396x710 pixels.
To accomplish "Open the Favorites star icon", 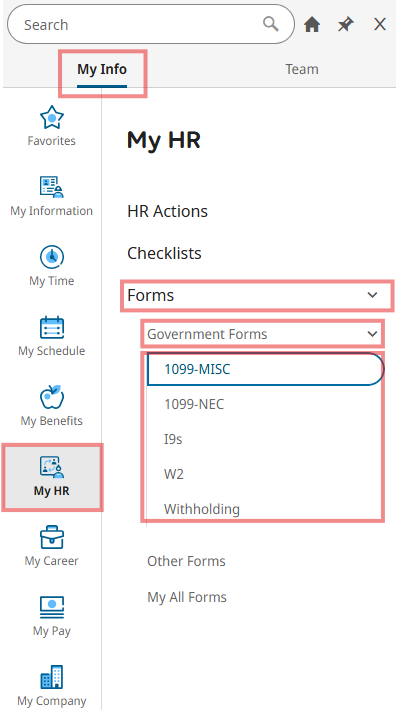I will pos(52,117).
